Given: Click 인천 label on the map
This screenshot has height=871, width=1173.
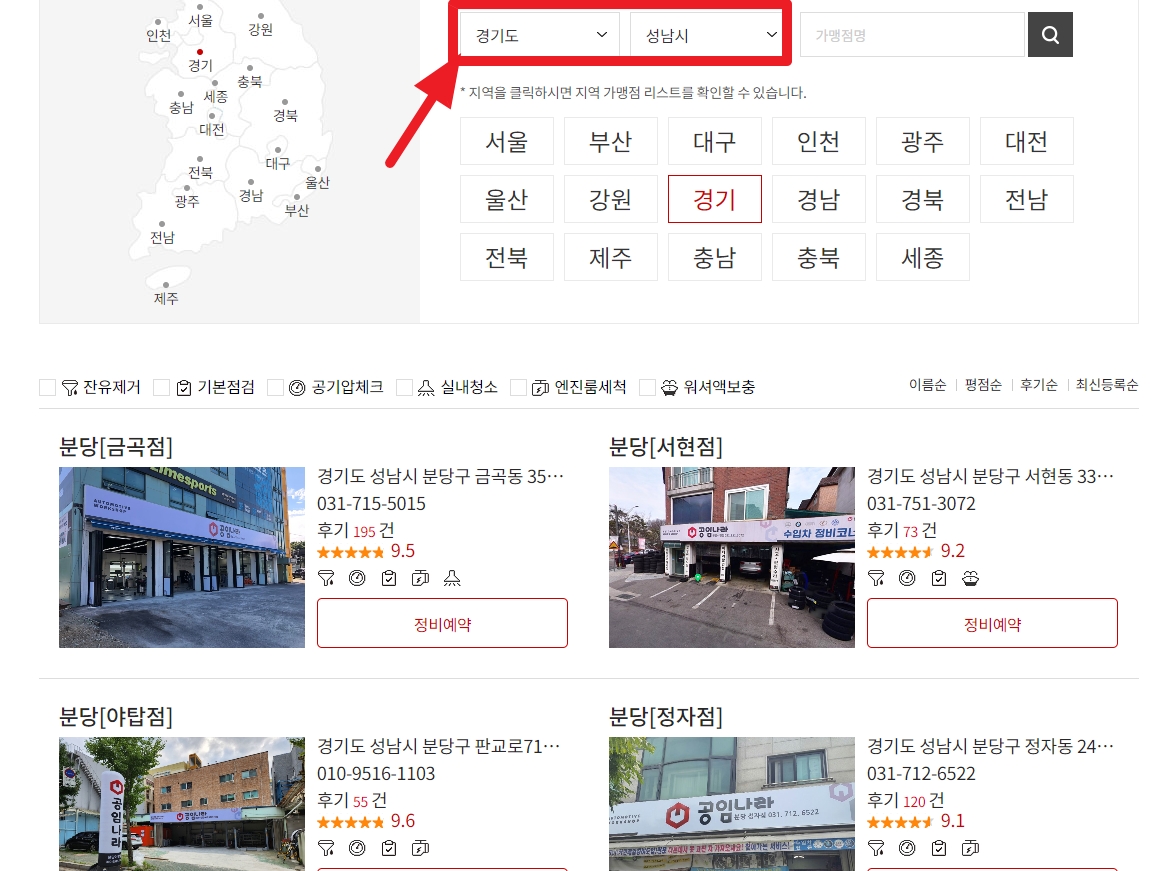Looking at the screenshot, I should click(159, 35).
